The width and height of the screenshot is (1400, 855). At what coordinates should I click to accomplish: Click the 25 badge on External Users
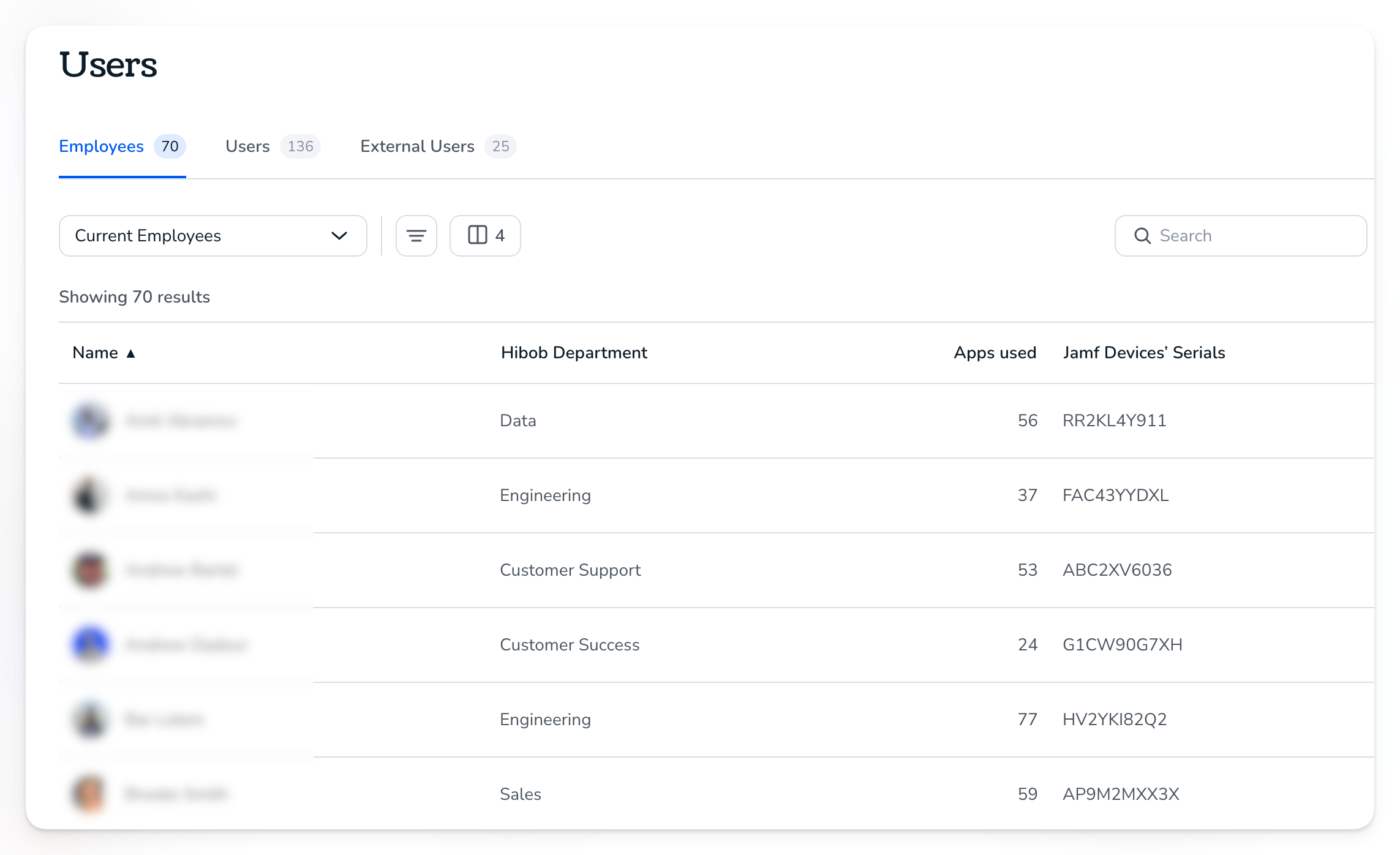[x=500, y=146]
